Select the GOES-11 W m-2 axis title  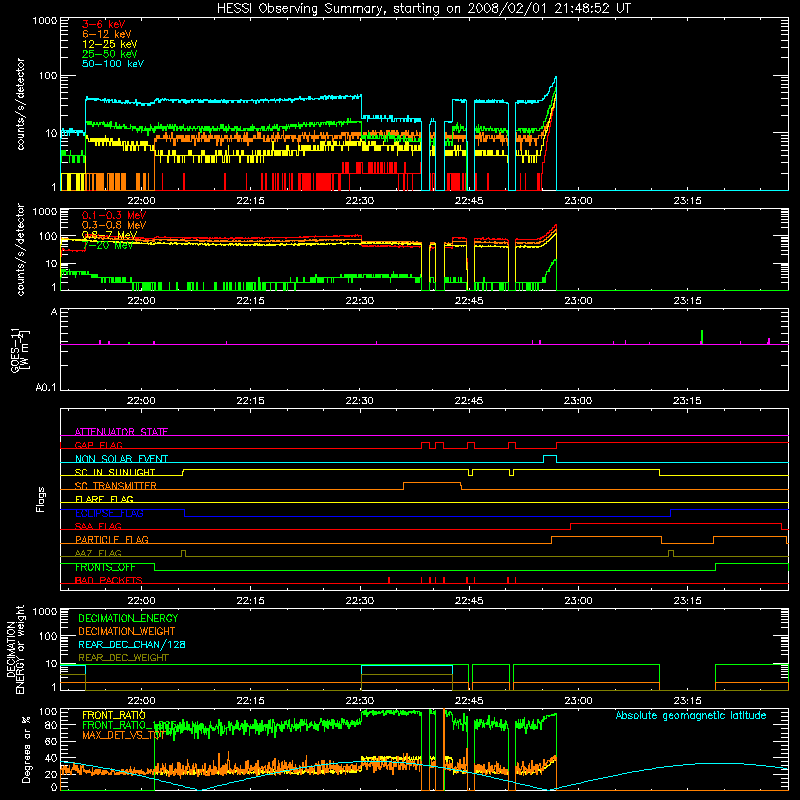[x=19, y=351]
